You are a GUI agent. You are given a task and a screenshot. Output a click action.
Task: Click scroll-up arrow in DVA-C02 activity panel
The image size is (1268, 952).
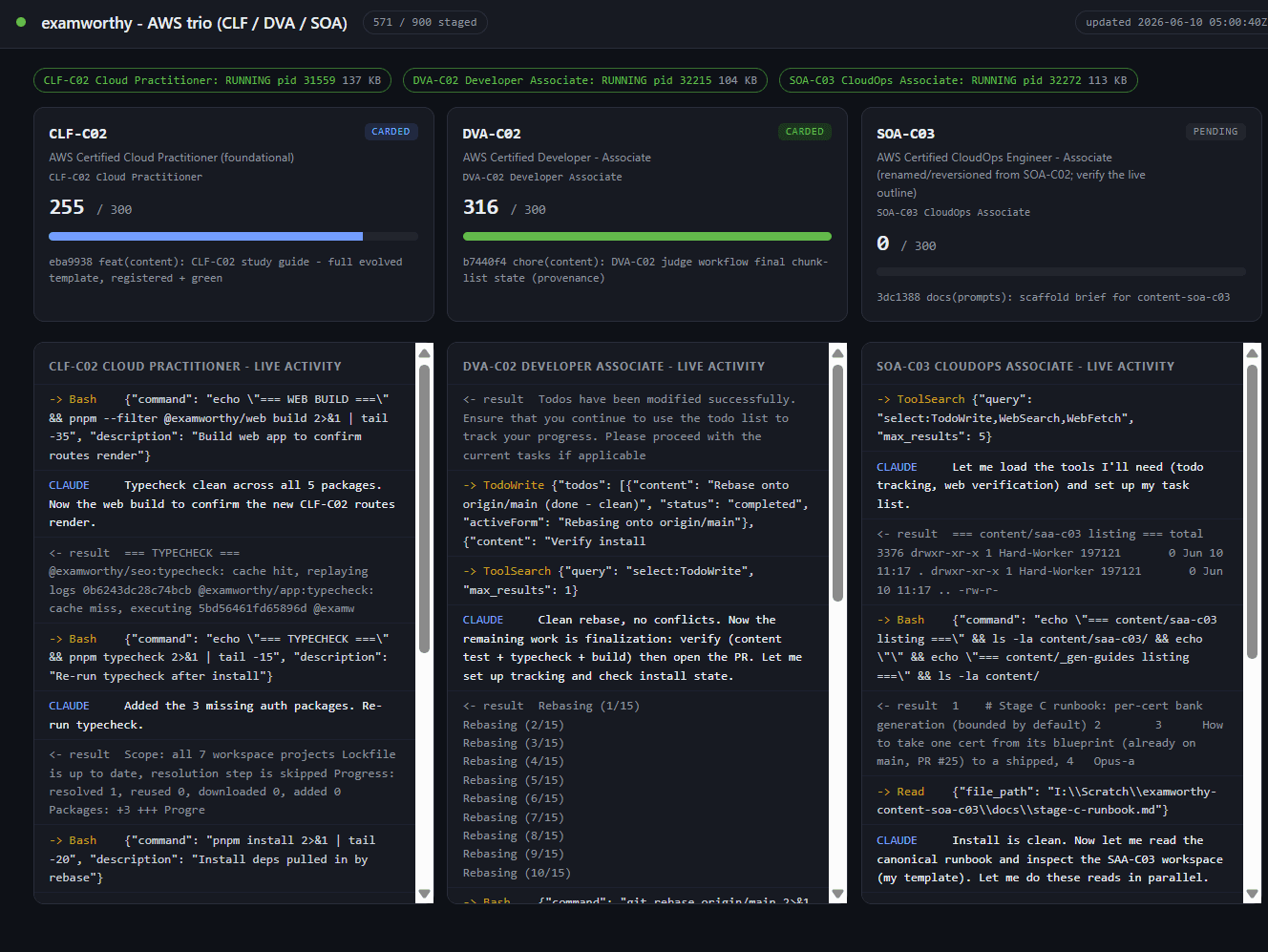tap(837, 352)
